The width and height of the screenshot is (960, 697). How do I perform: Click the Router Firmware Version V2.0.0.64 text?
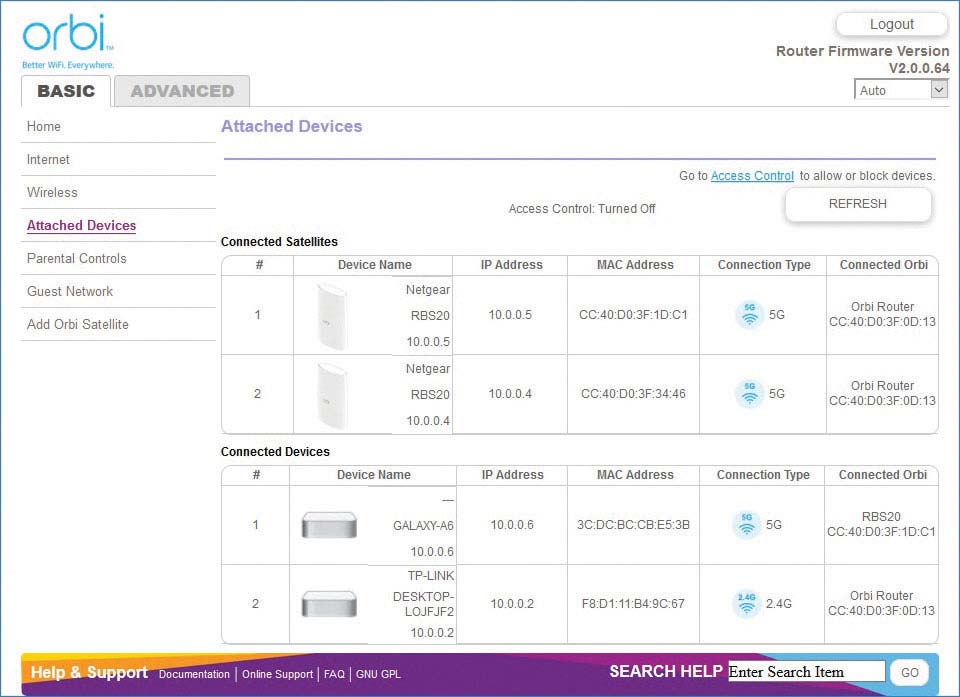(x=863, y=59)
